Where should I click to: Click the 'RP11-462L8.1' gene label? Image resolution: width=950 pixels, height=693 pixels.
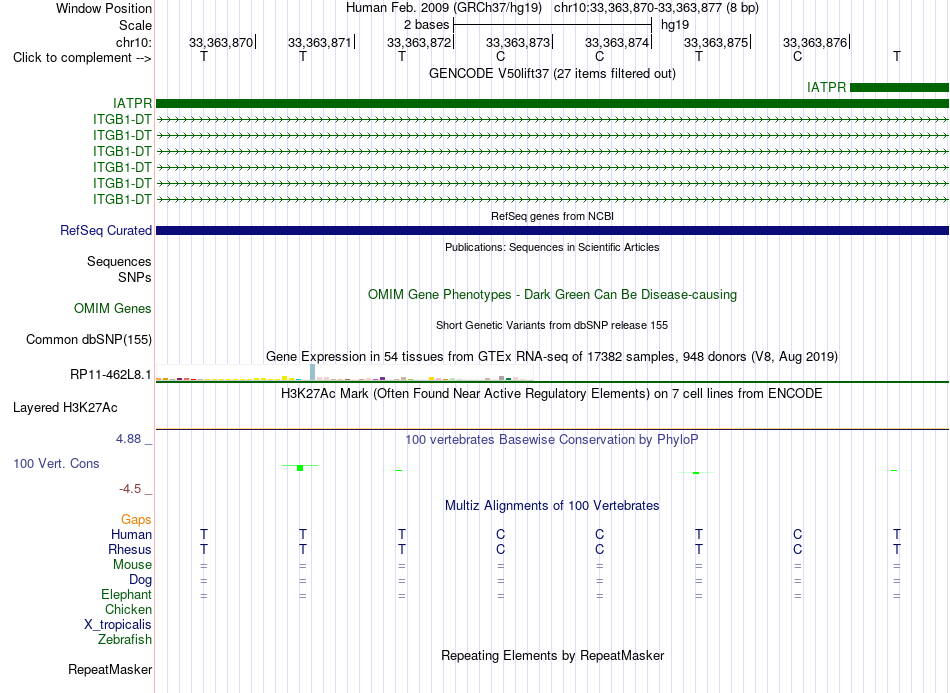tap(111, 374)
